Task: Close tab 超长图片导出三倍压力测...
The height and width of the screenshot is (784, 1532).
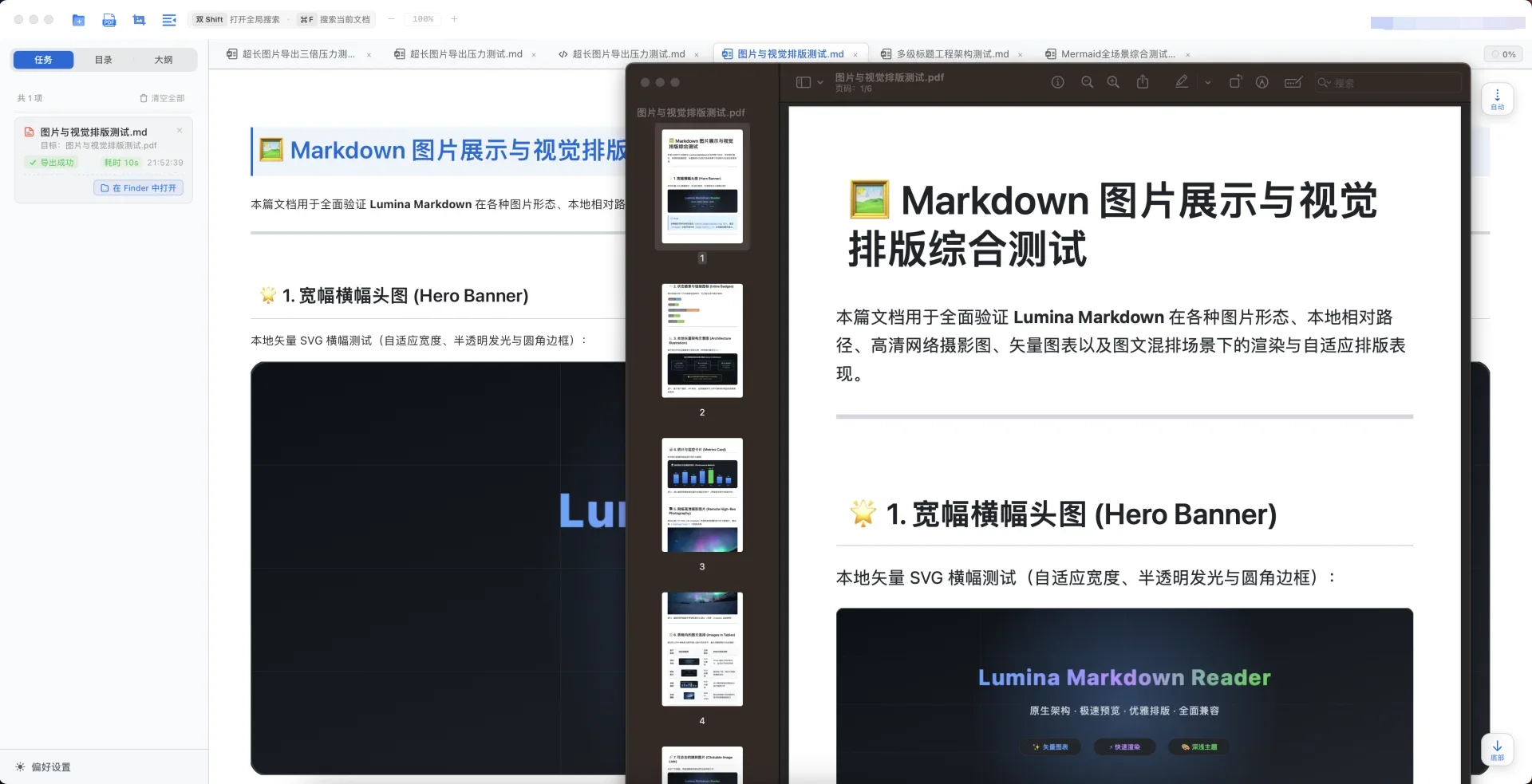Action: point(369,55)
